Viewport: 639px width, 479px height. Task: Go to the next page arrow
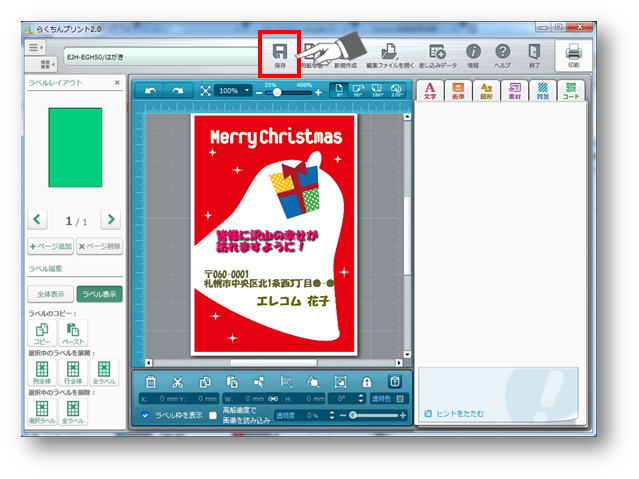(110, 220)
